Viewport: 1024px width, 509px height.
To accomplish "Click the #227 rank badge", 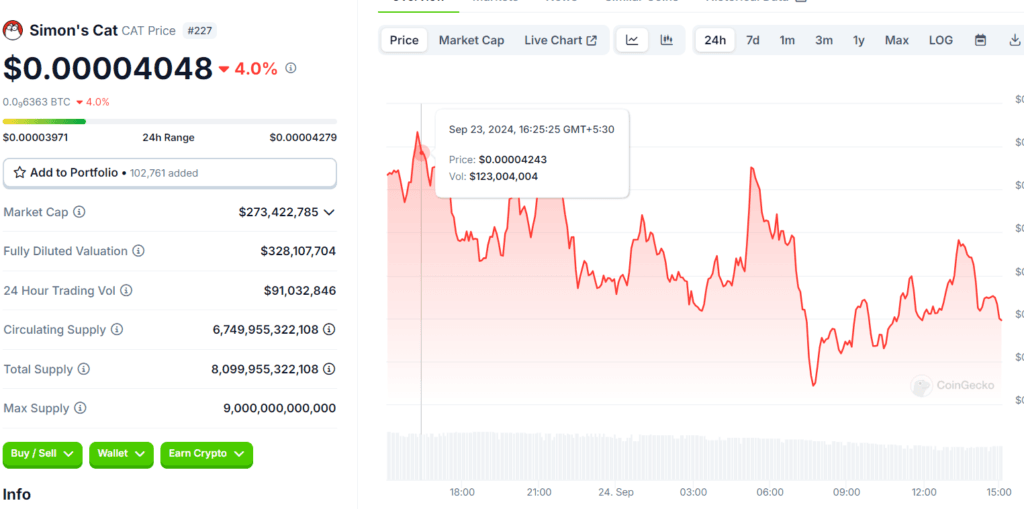I will [199, 31].
